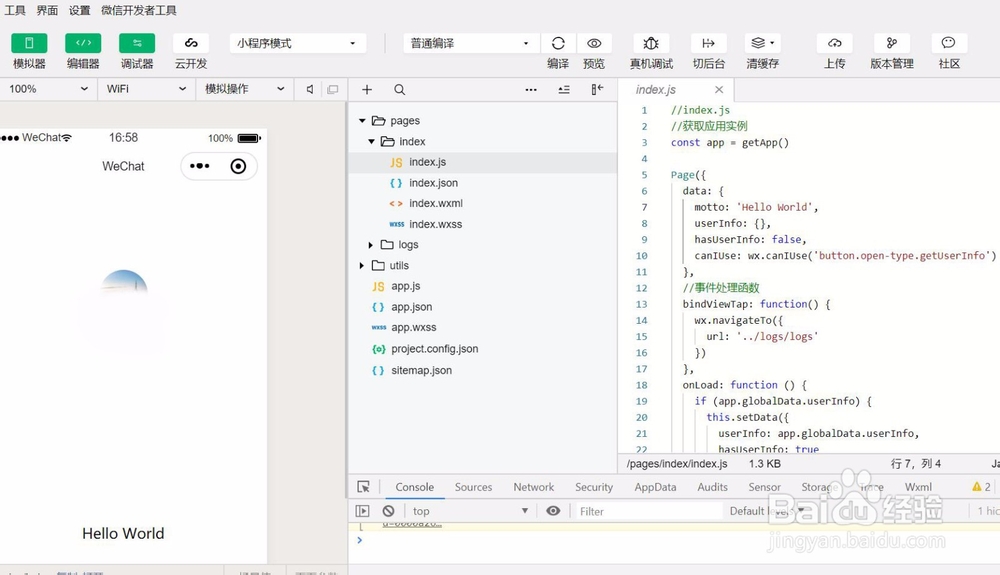Image resolution: width=1000 pixels, height=575 pixels.
Task: Select index.js in file tree
Action: coord(483,162)
